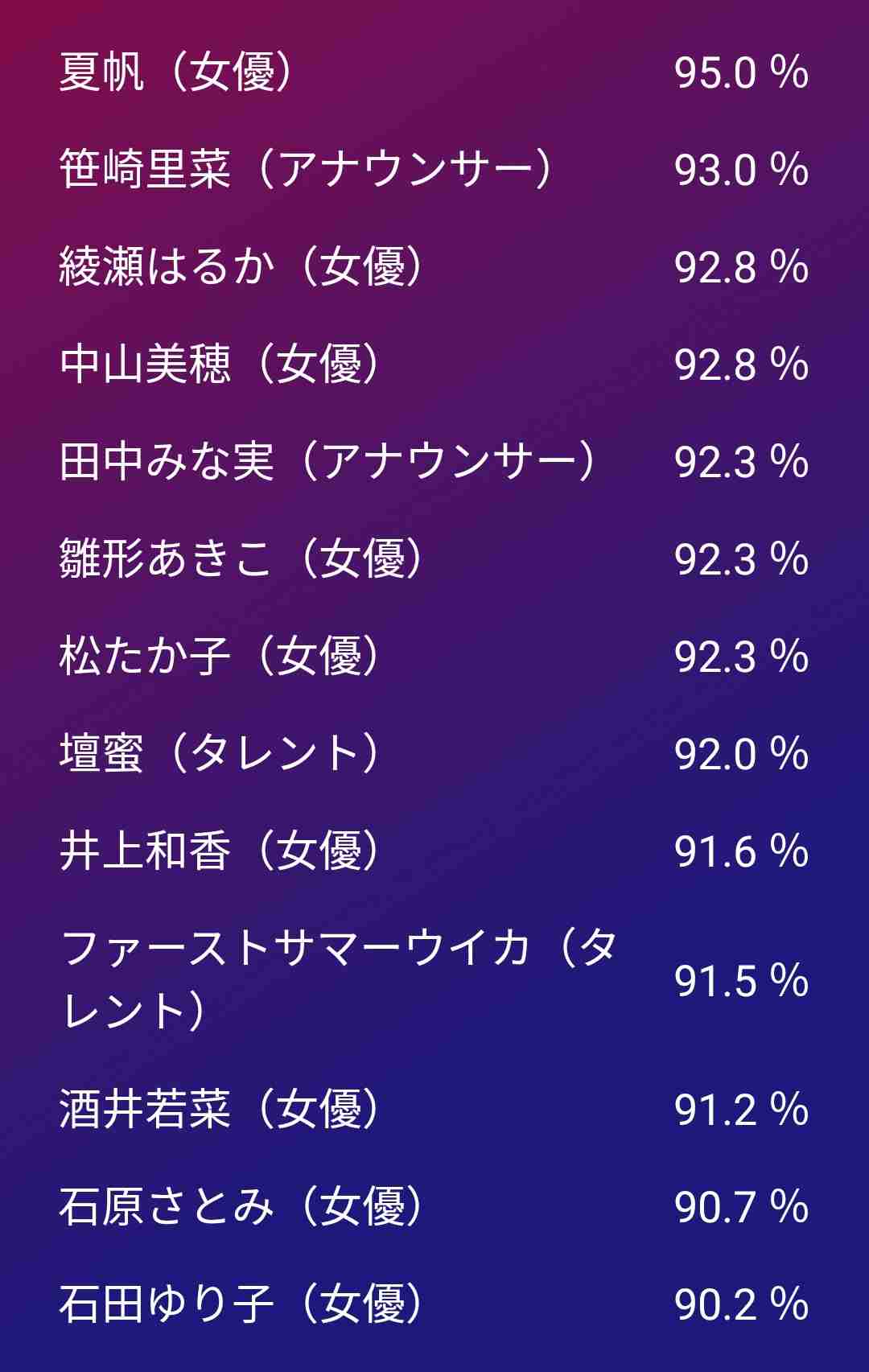The height and width of the screenshot is (1372, 869).
Task: Click the 91.6 % percentage
Action: [x=741, y=851]
